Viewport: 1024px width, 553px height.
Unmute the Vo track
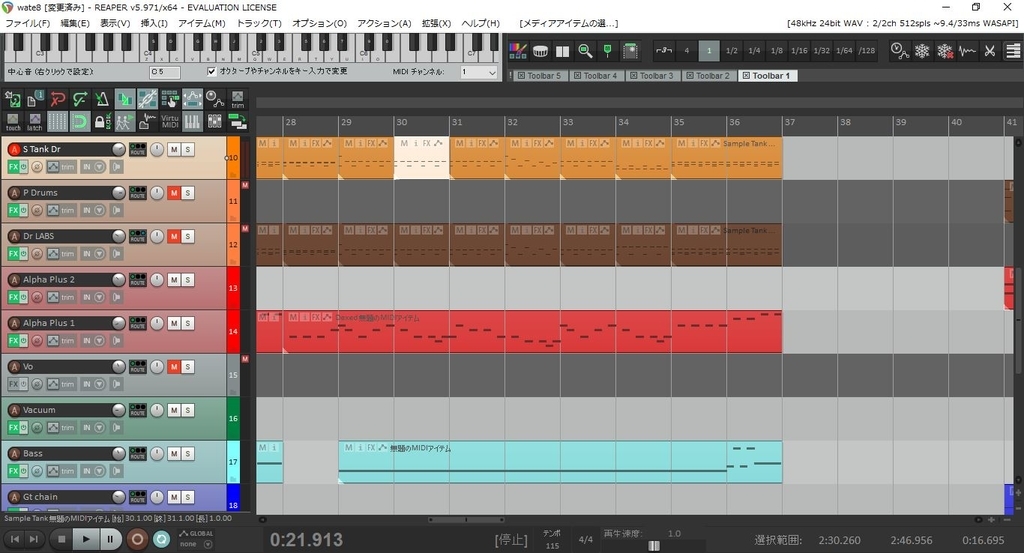pos(174,367)
